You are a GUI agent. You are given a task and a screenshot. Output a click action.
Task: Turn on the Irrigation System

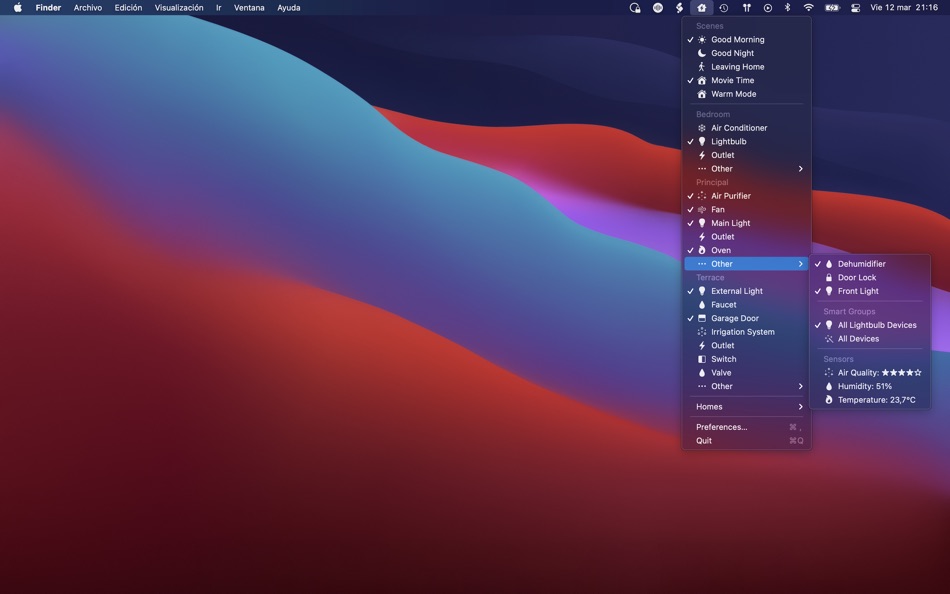(x=746, y=332)
